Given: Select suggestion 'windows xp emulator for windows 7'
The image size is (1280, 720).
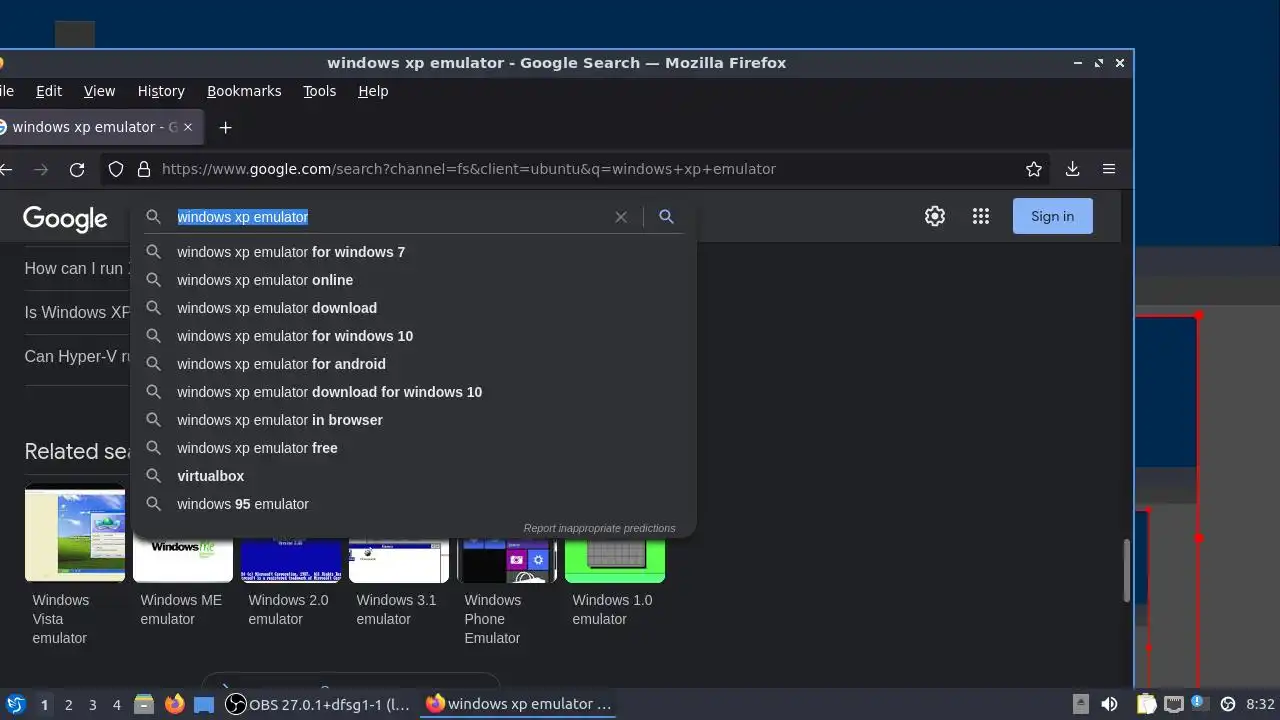Looking at the screenshot, I should 413,252.
